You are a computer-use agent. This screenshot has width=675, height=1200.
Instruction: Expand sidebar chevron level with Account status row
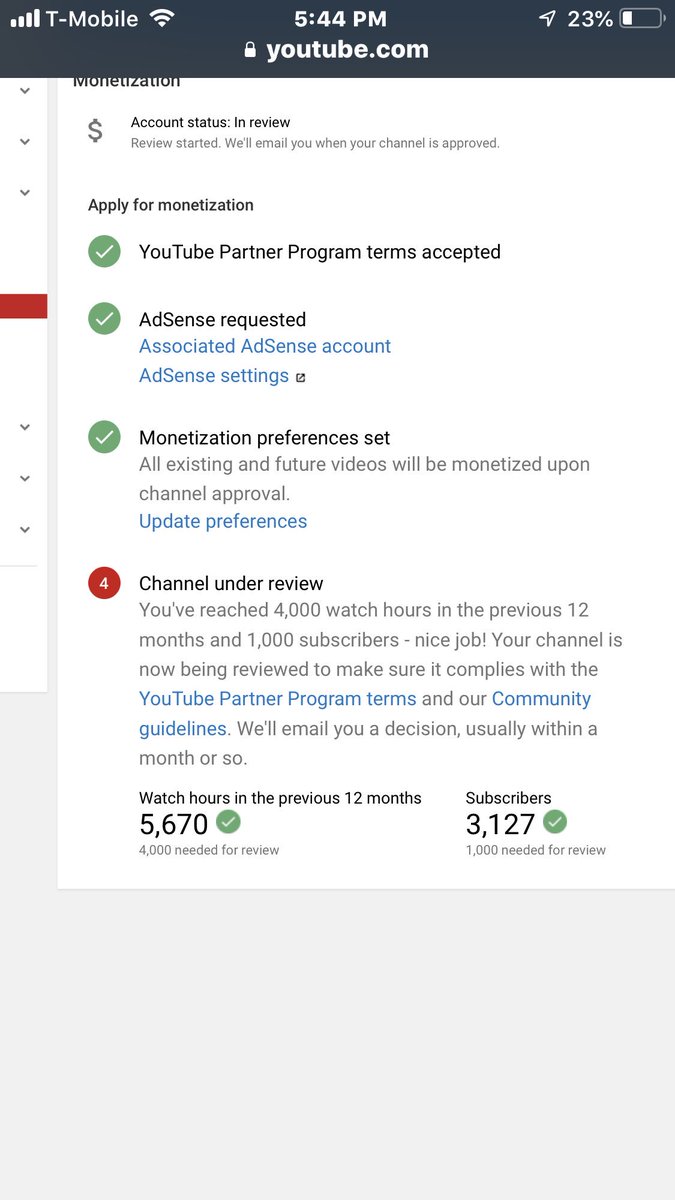pyautogui.click(x=25, y=142)
